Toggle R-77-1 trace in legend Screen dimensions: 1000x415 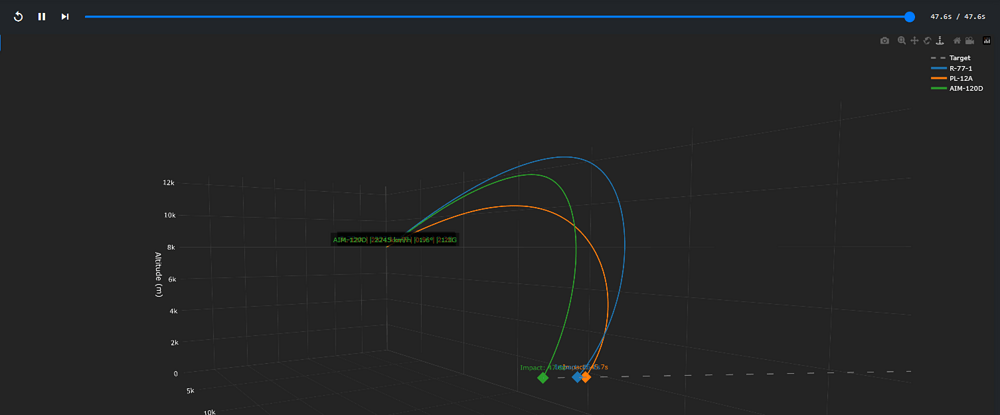point(951,68)
